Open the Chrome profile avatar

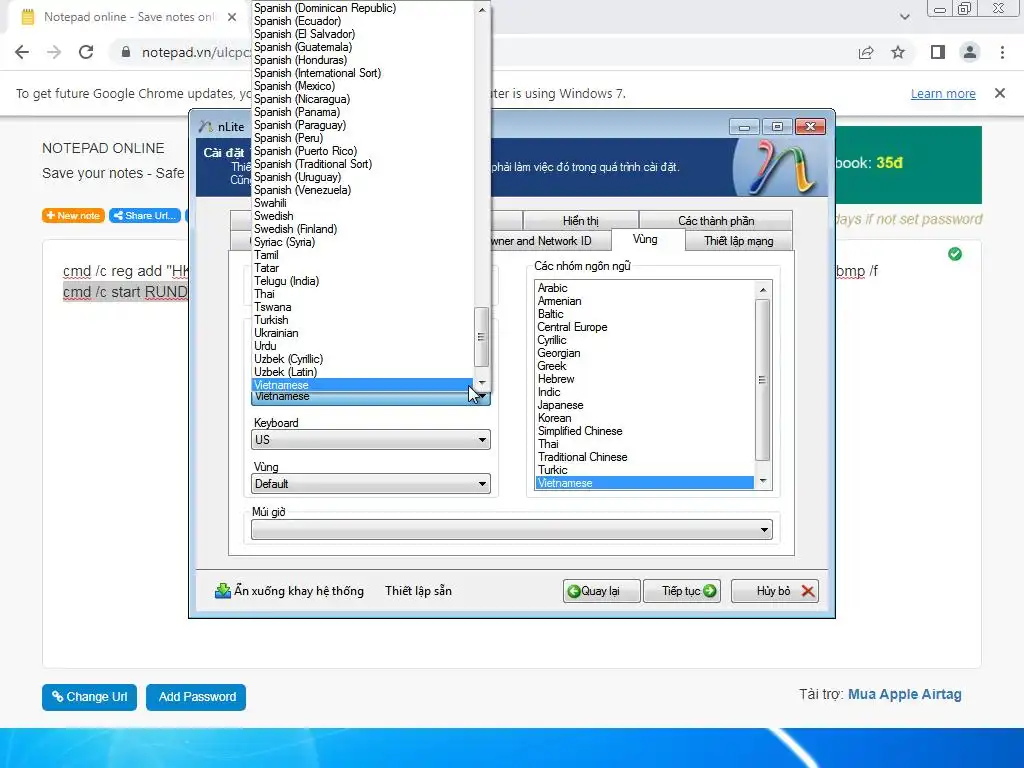970,52
